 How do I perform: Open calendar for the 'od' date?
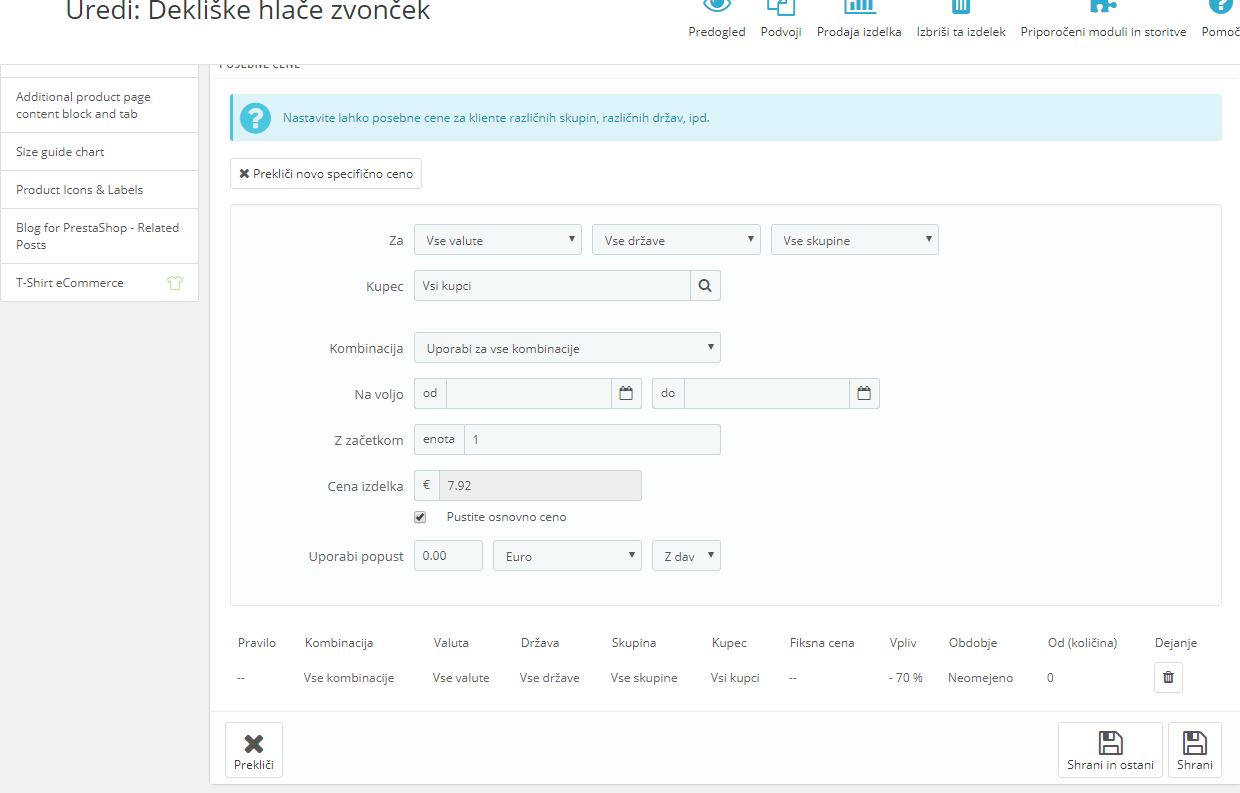(x=626, y=393)
